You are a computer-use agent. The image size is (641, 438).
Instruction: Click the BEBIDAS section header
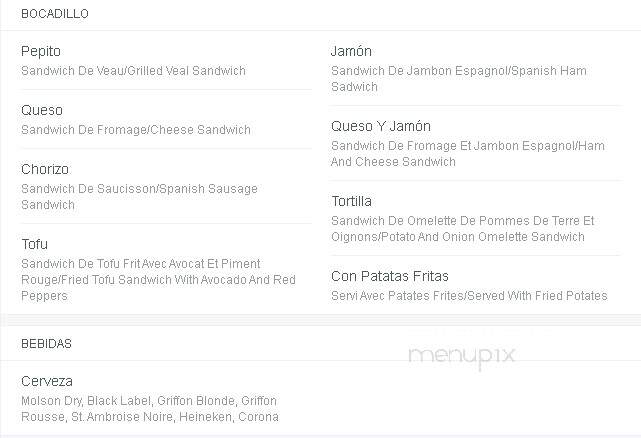coord(47,344)
